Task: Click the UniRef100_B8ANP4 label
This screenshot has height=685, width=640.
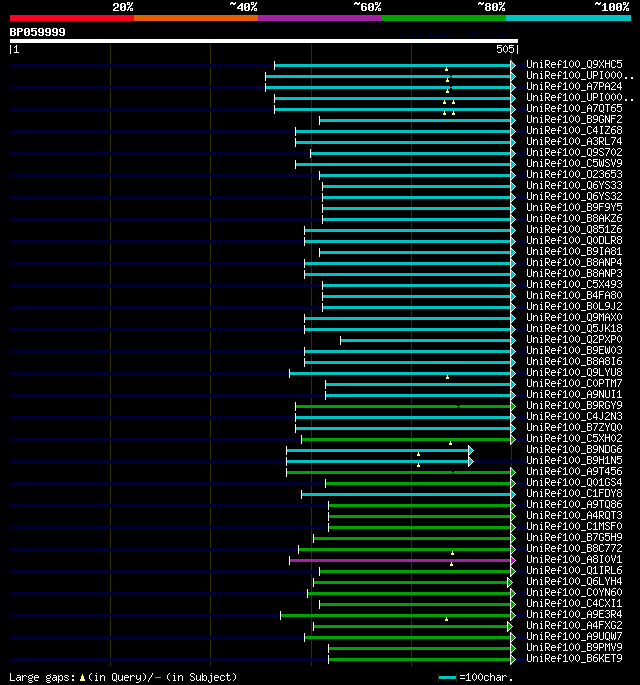Action: coord(574,263)
